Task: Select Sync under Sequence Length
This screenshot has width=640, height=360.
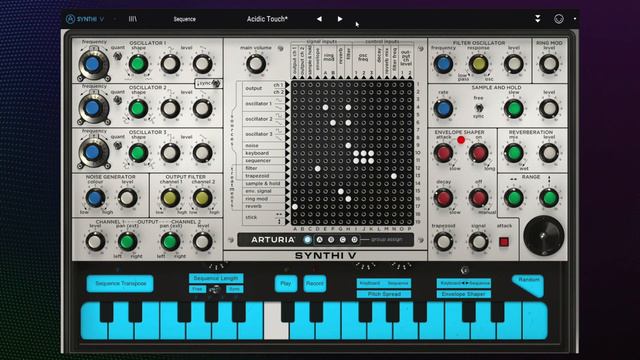Action: click(x=235, y=289)
